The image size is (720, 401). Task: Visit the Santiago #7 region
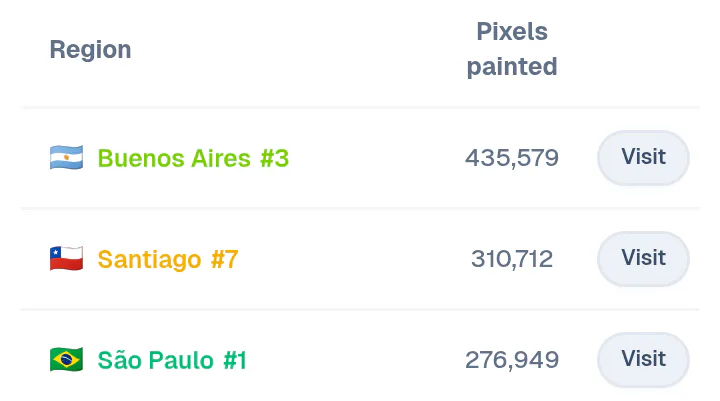click(643, 259)
